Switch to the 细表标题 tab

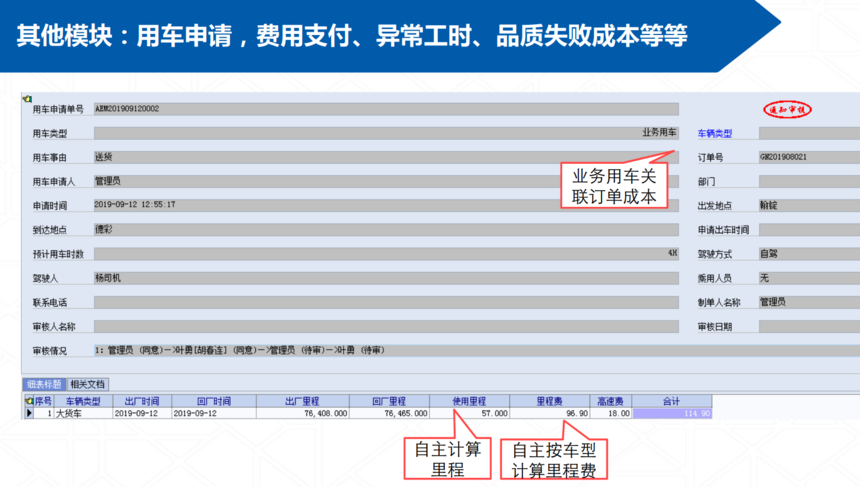(x=44, y=384)
